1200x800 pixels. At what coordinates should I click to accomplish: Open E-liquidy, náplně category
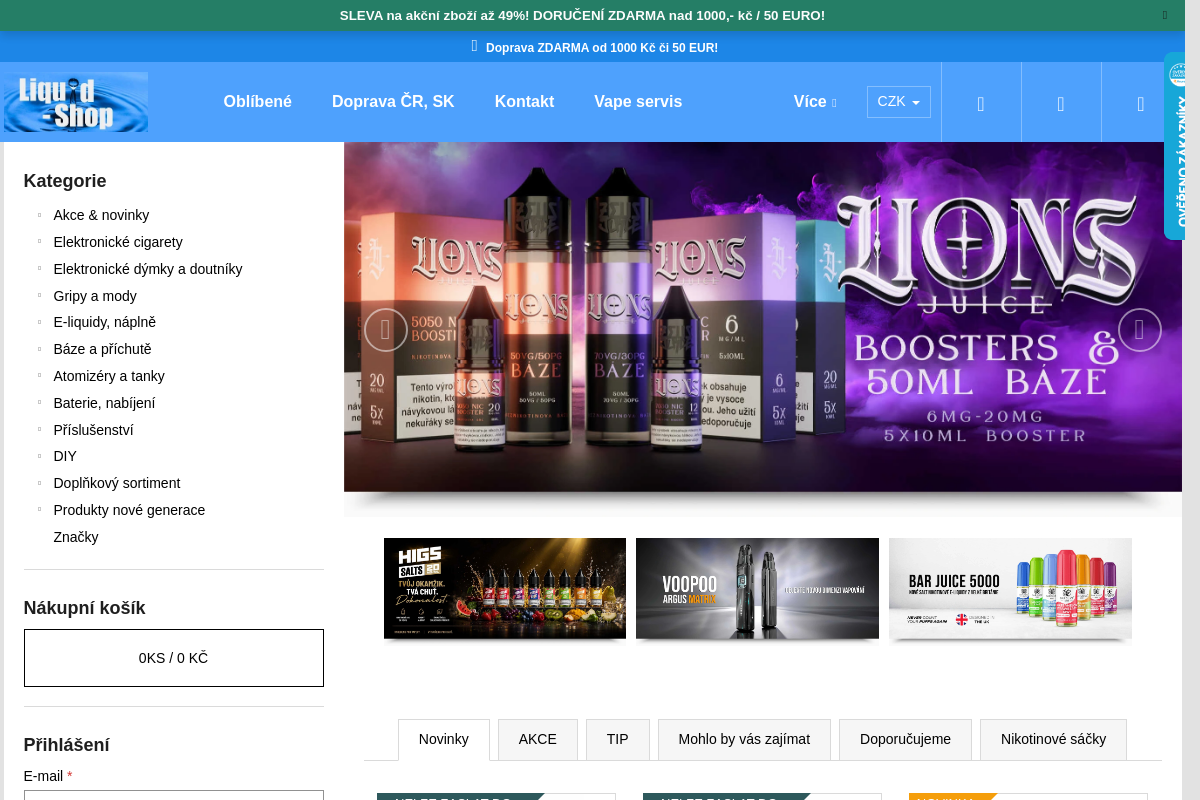[105, 322]
